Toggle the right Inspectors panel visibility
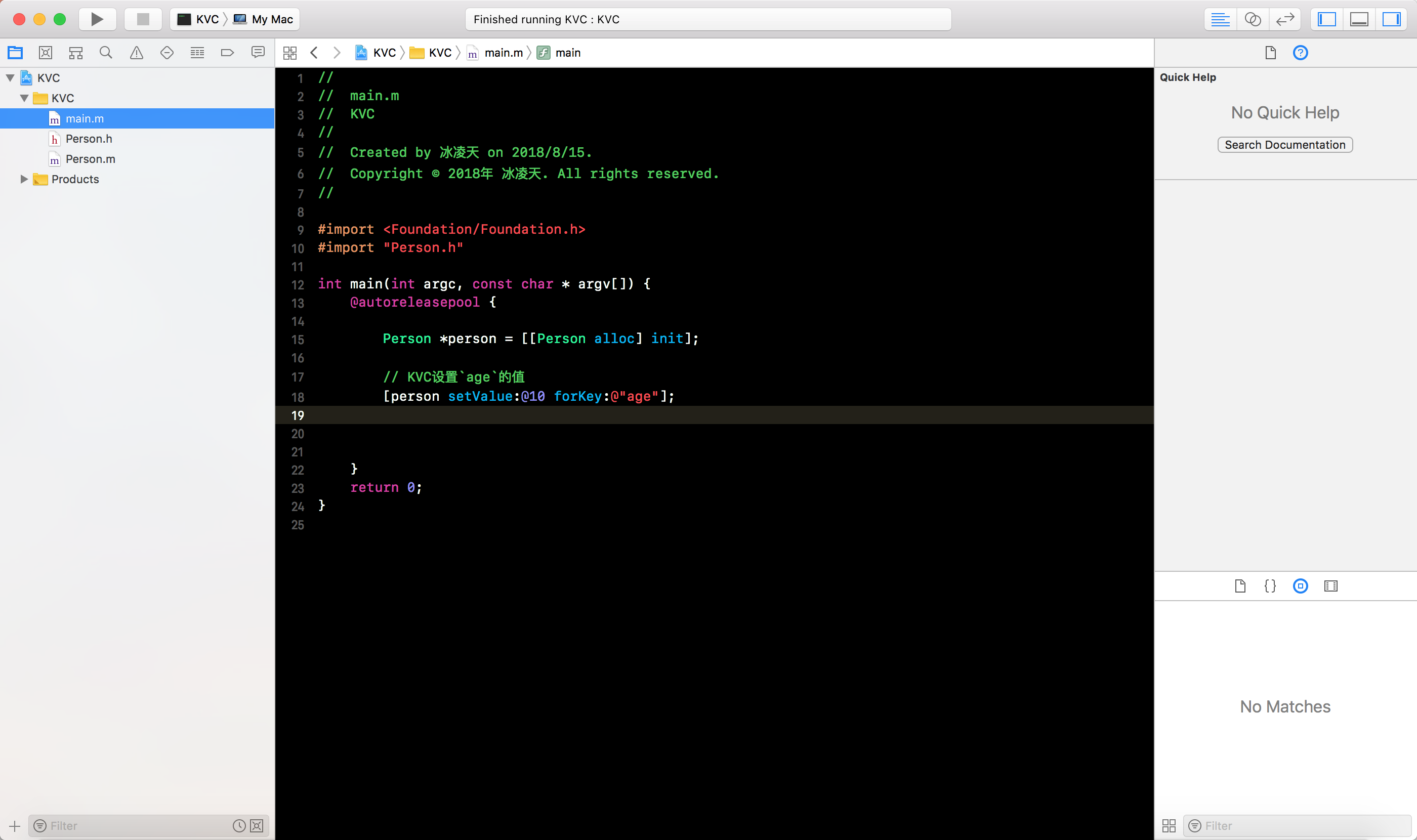Viewport: 1417px width, 840px height. (x=1391, y=19)
